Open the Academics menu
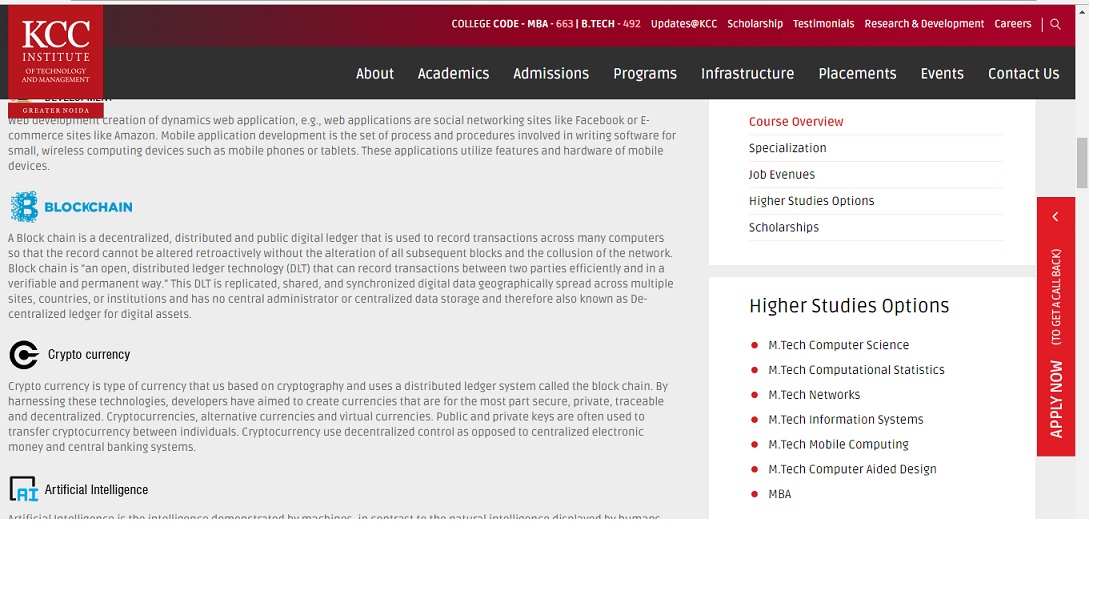The width and height of the screenshot is (1093, 615). 453,74
